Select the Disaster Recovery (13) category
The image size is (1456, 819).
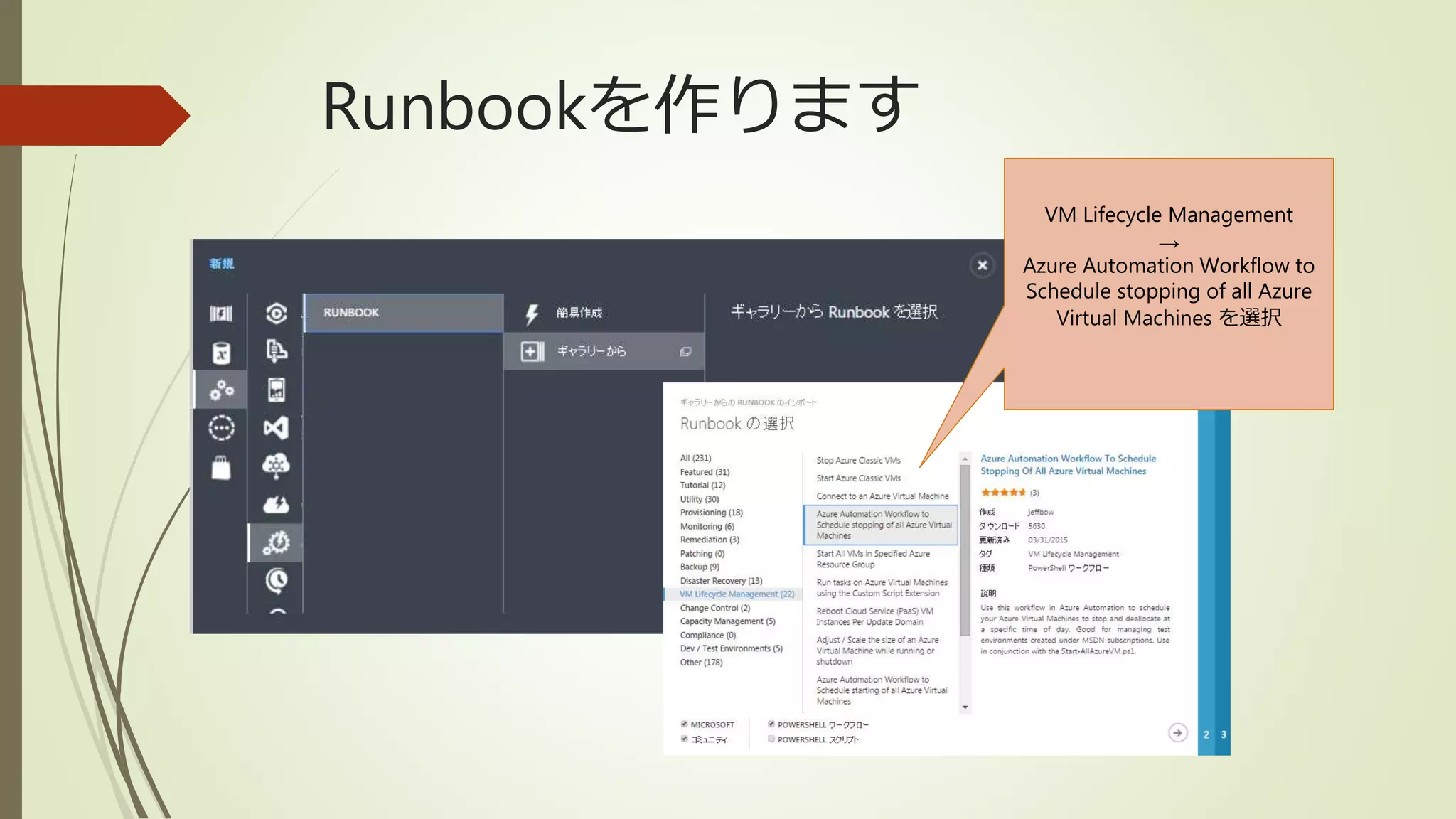tap(721, 581)
